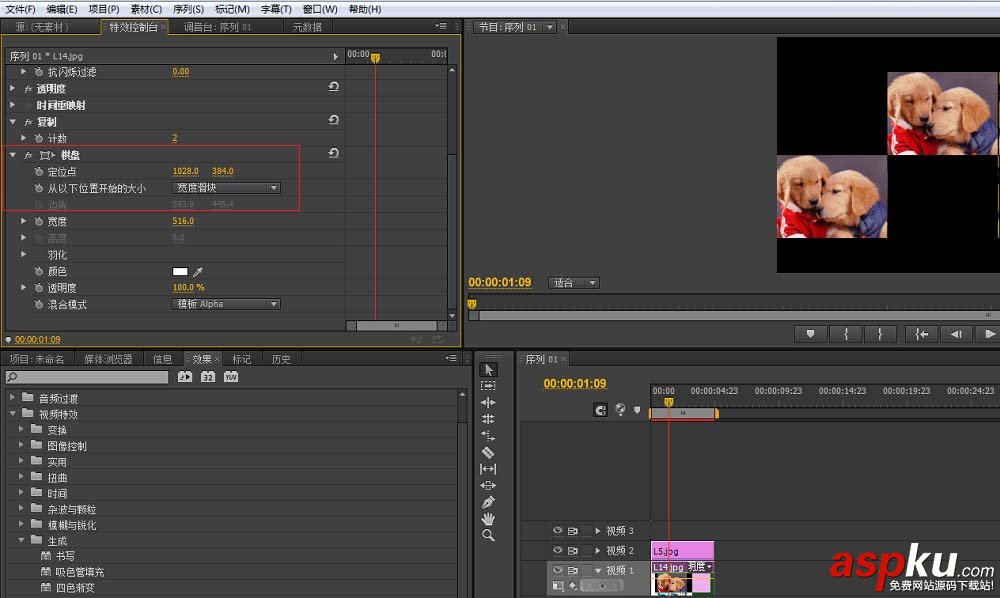Image resolution: width=1000 pixels, height=598 pixels.
Task: Select the Ripple Edit tool
Action: coord(488,402)
